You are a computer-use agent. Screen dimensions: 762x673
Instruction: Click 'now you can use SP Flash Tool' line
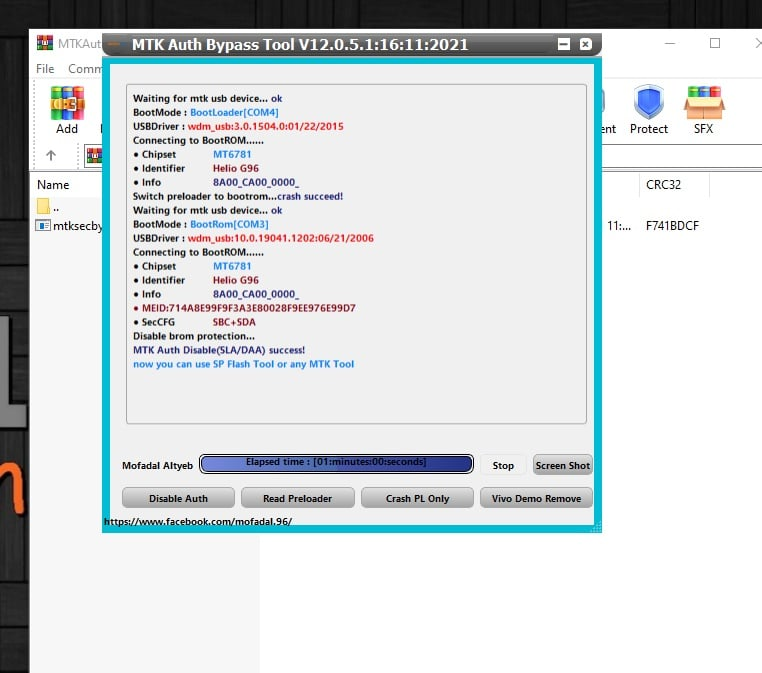tap(243, 364)
